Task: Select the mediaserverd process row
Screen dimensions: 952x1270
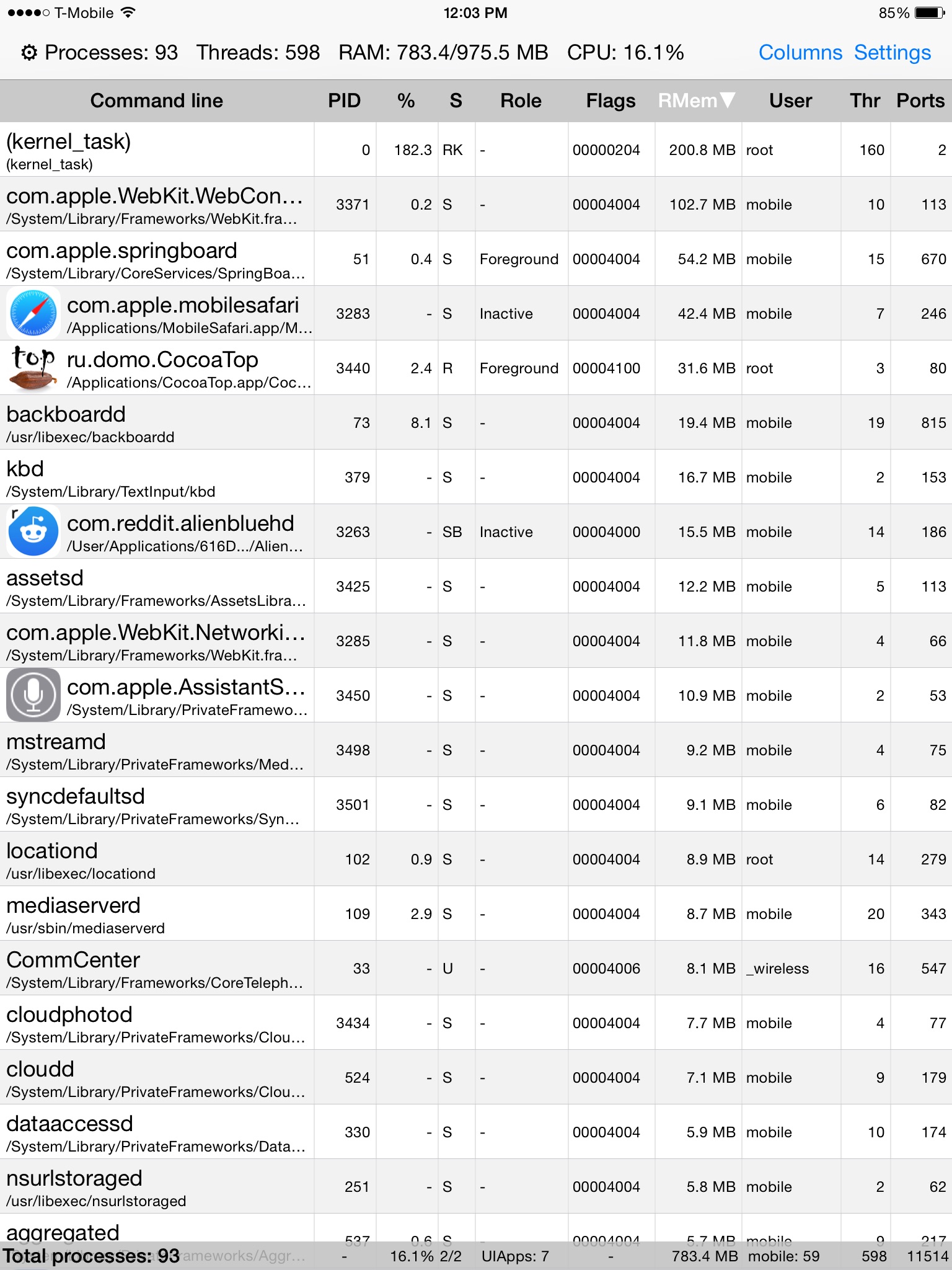Action: pos(157,913)
